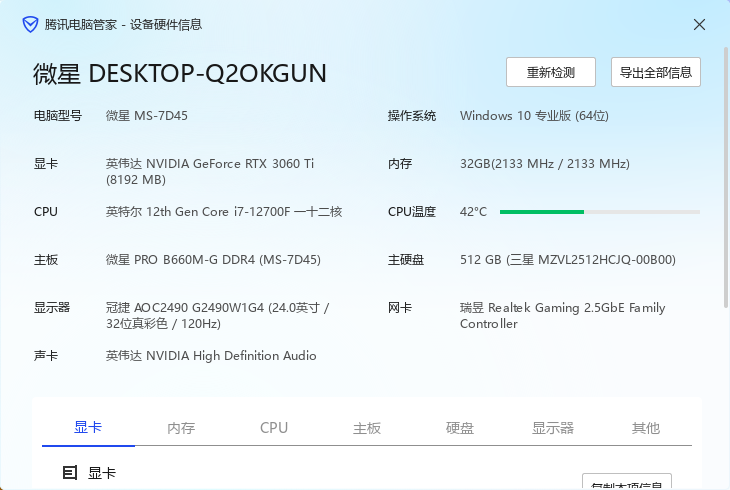Click the 网卡 label

click(x=400, y=307)
